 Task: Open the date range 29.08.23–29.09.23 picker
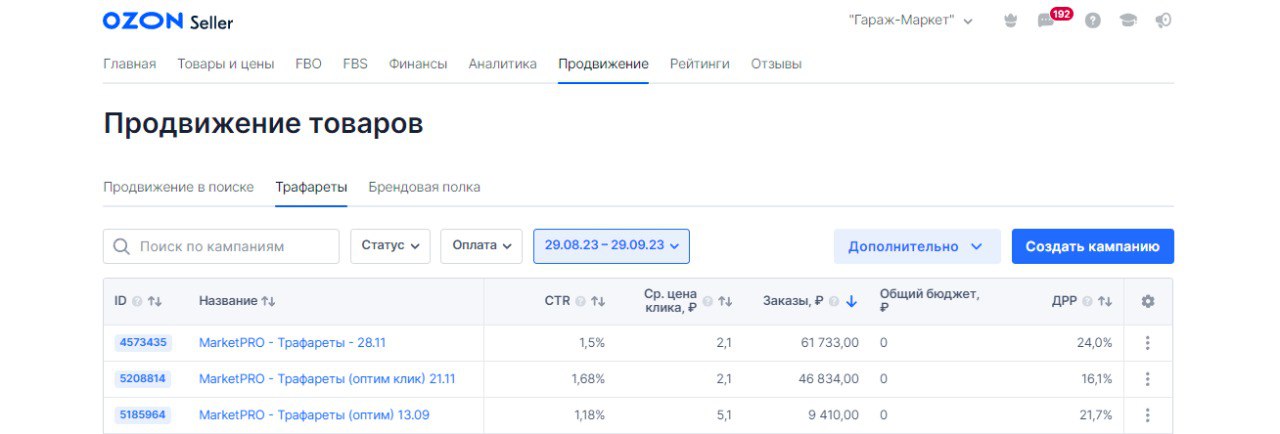point(611,246)
